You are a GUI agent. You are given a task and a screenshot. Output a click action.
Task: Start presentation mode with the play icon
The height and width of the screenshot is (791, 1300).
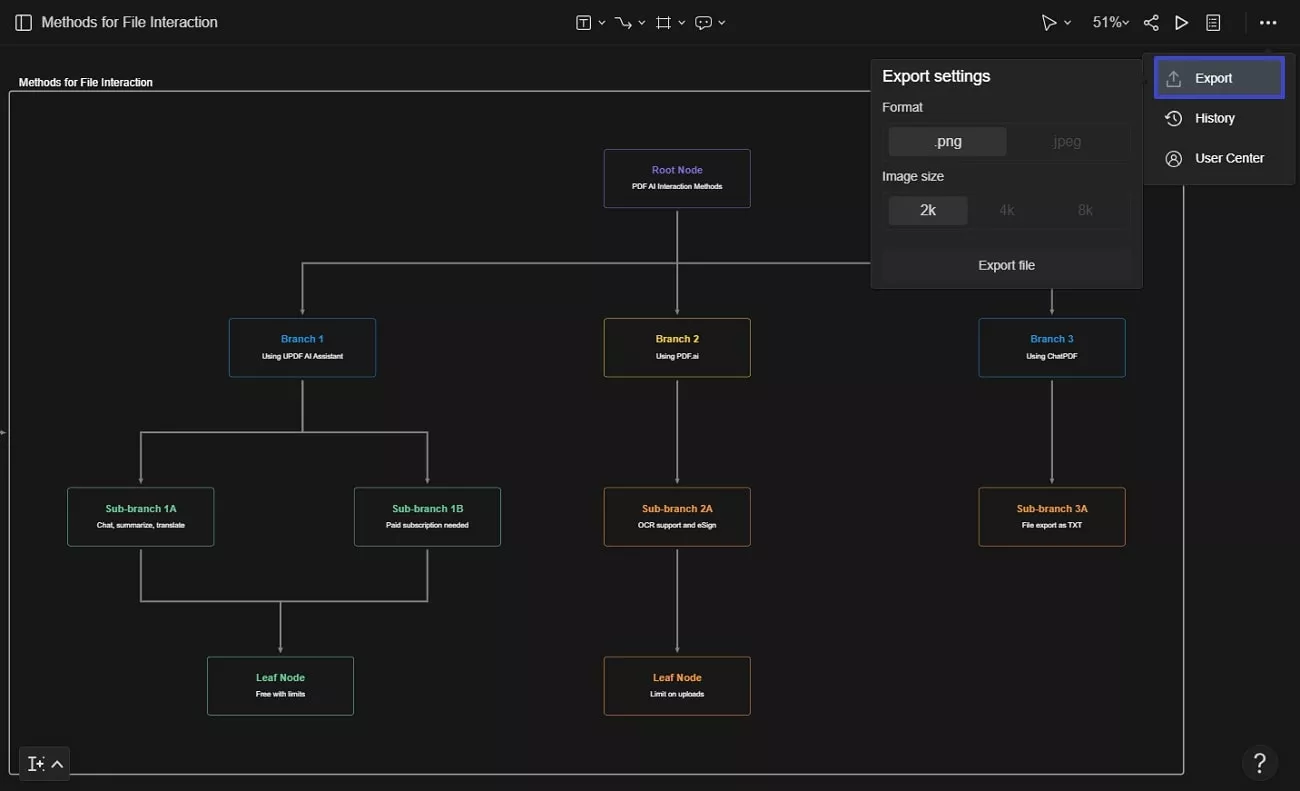pos(1181,21)
